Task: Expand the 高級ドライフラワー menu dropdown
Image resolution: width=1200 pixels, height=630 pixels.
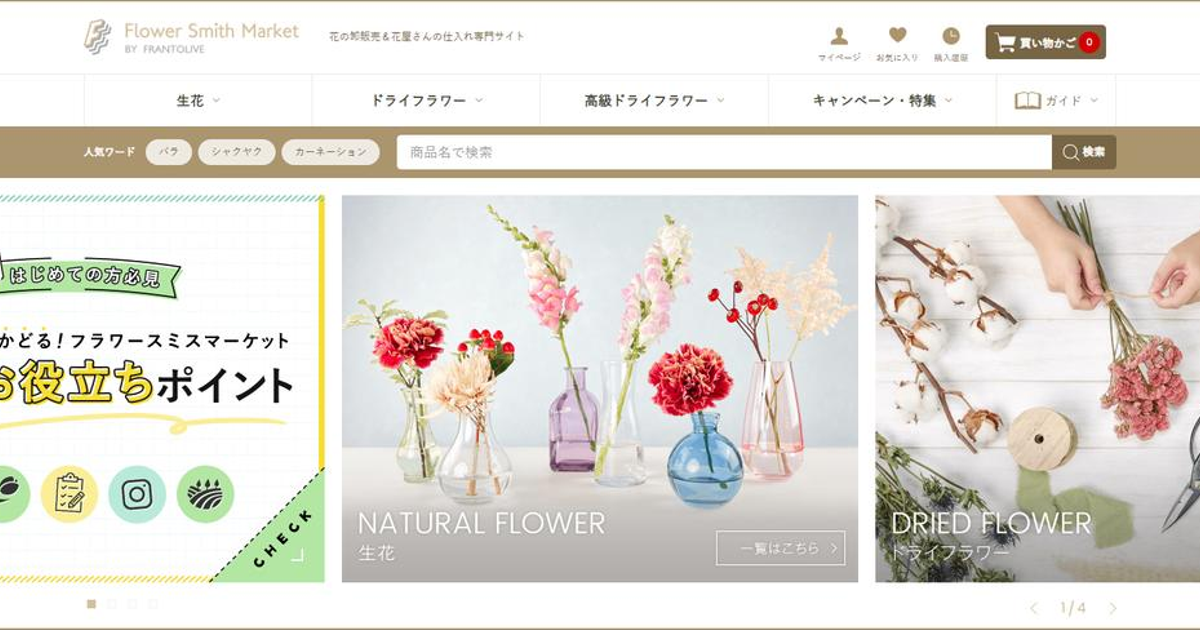Action: tap(654, 101)
